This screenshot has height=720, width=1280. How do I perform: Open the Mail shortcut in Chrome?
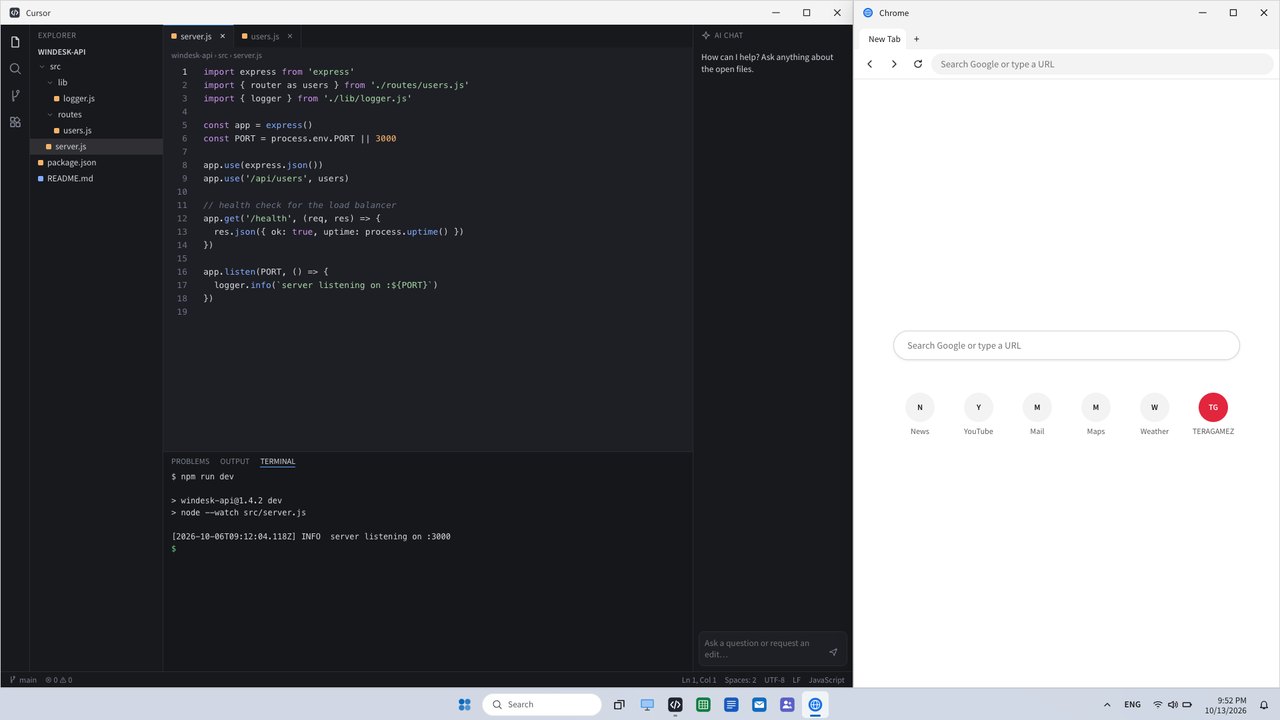tap(1037, 414)
